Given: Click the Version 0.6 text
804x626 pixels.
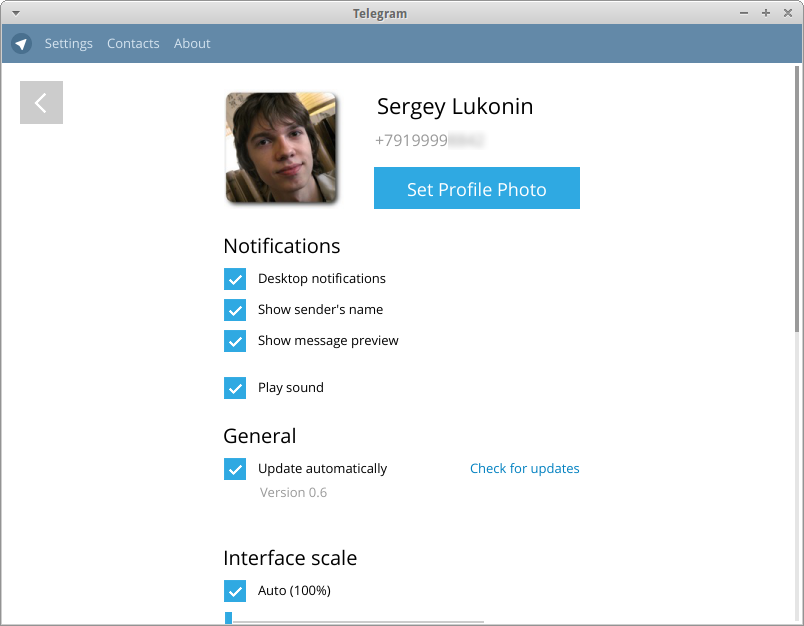Looking at the screenshot, I should pos(293,493).
